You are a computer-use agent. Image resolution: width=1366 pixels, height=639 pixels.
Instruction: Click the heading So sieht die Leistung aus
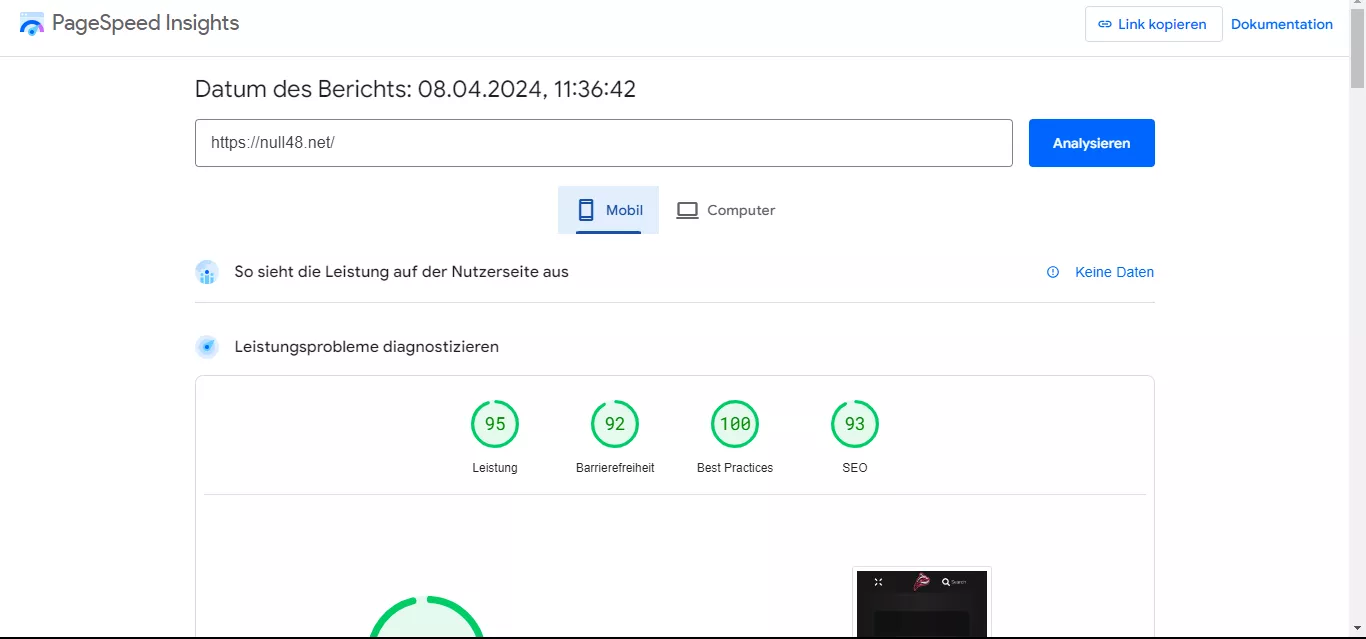click(401, 272)
